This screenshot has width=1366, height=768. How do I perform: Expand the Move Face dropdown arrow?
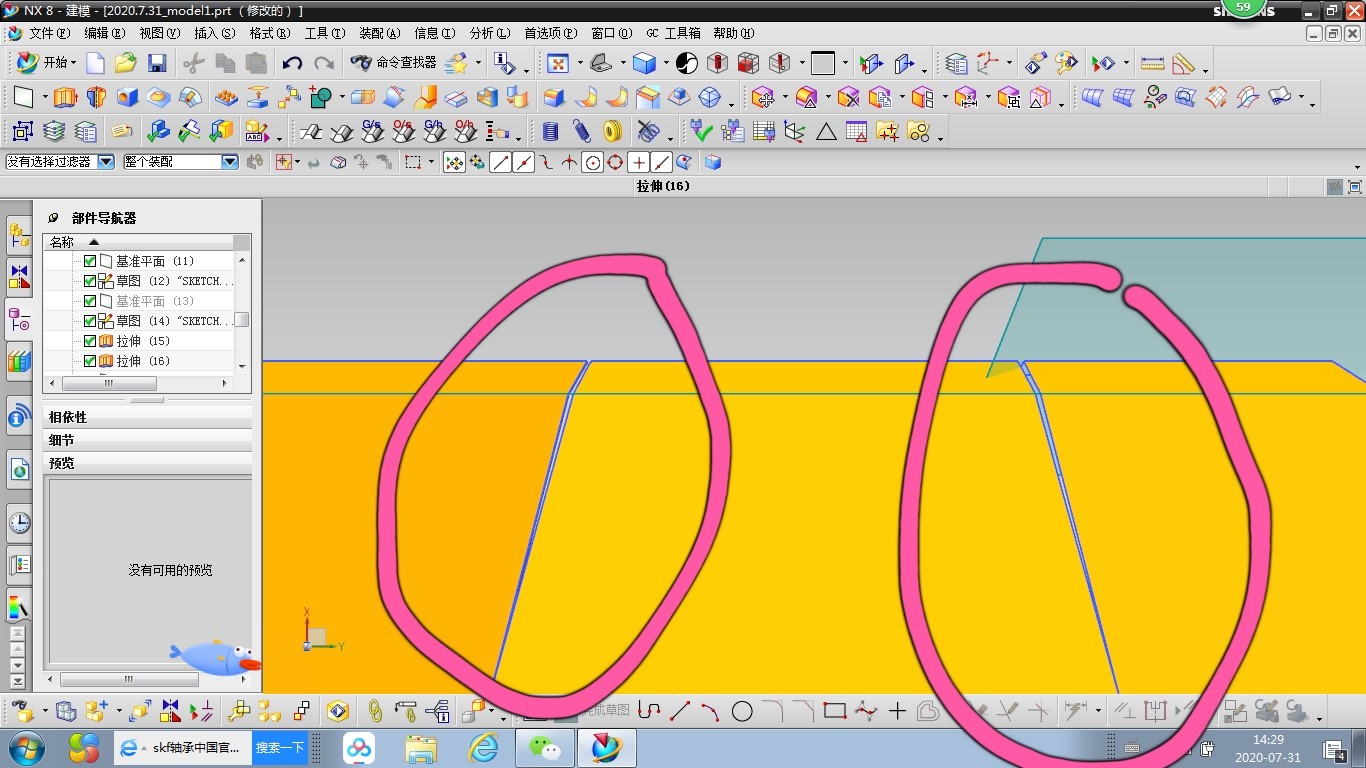point(784,98)
